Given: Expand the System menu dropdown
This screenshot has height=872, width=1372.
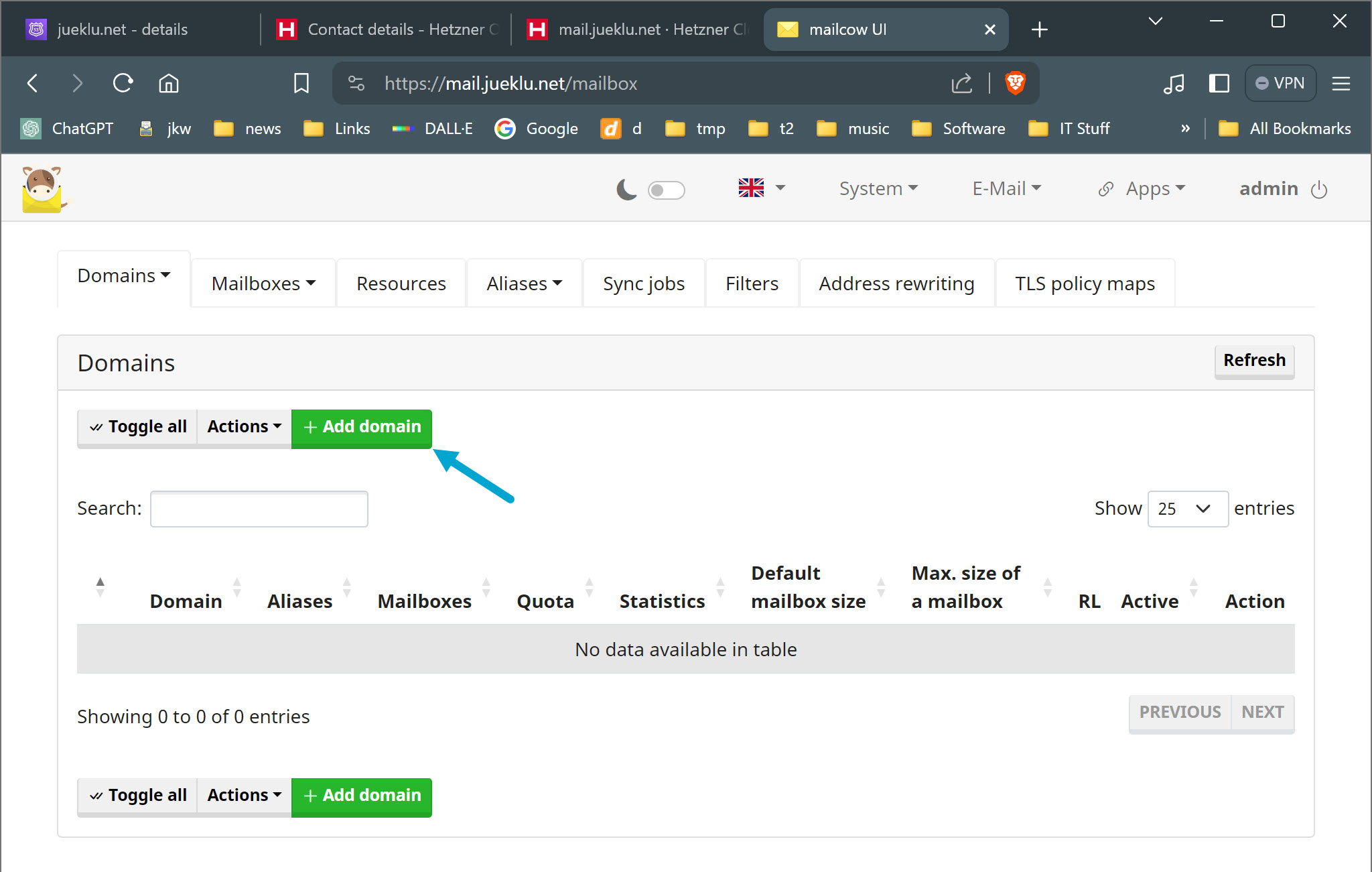Looking at the screenshot, I should coord(878,189).
